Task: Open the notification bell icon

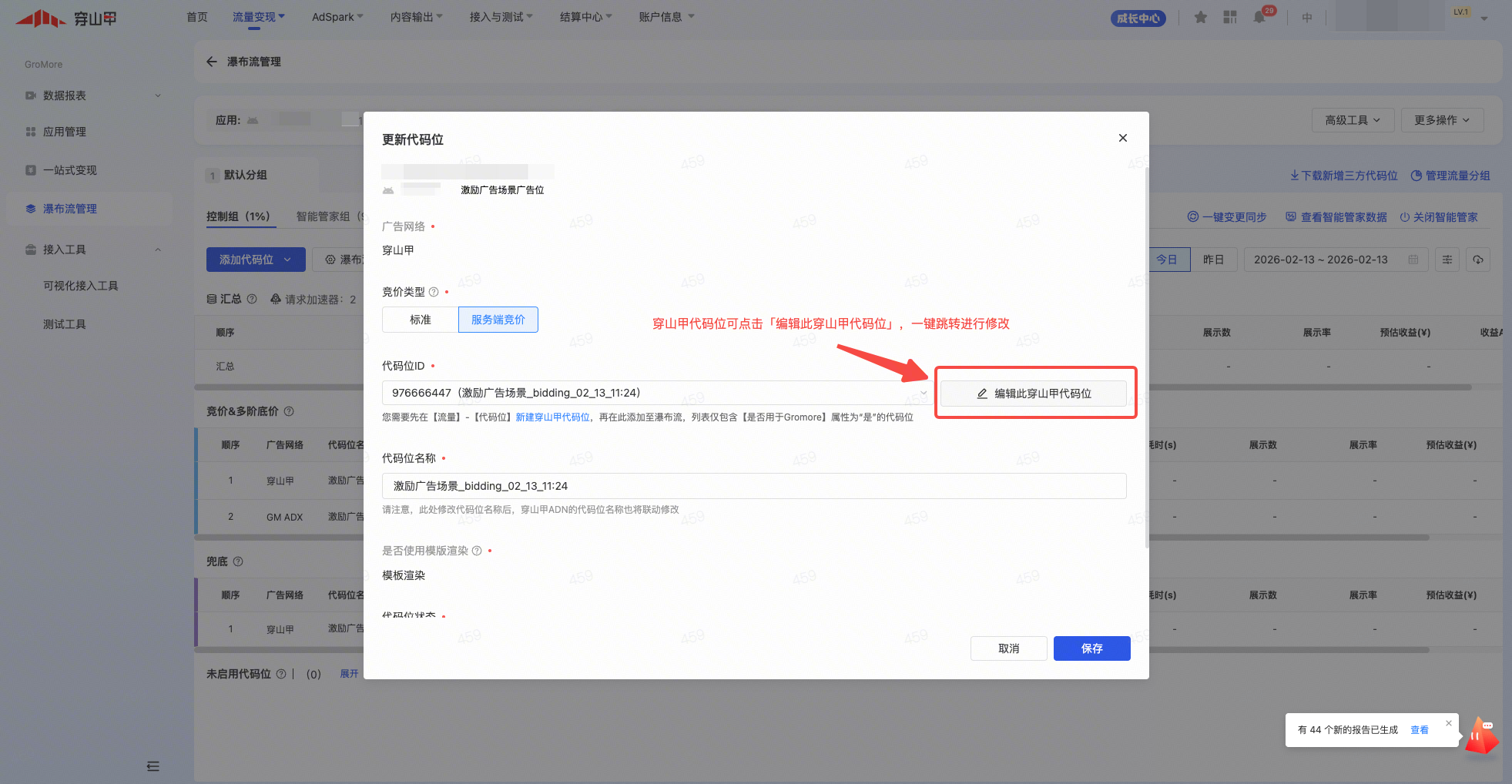Action: [x=1259, y=17]
